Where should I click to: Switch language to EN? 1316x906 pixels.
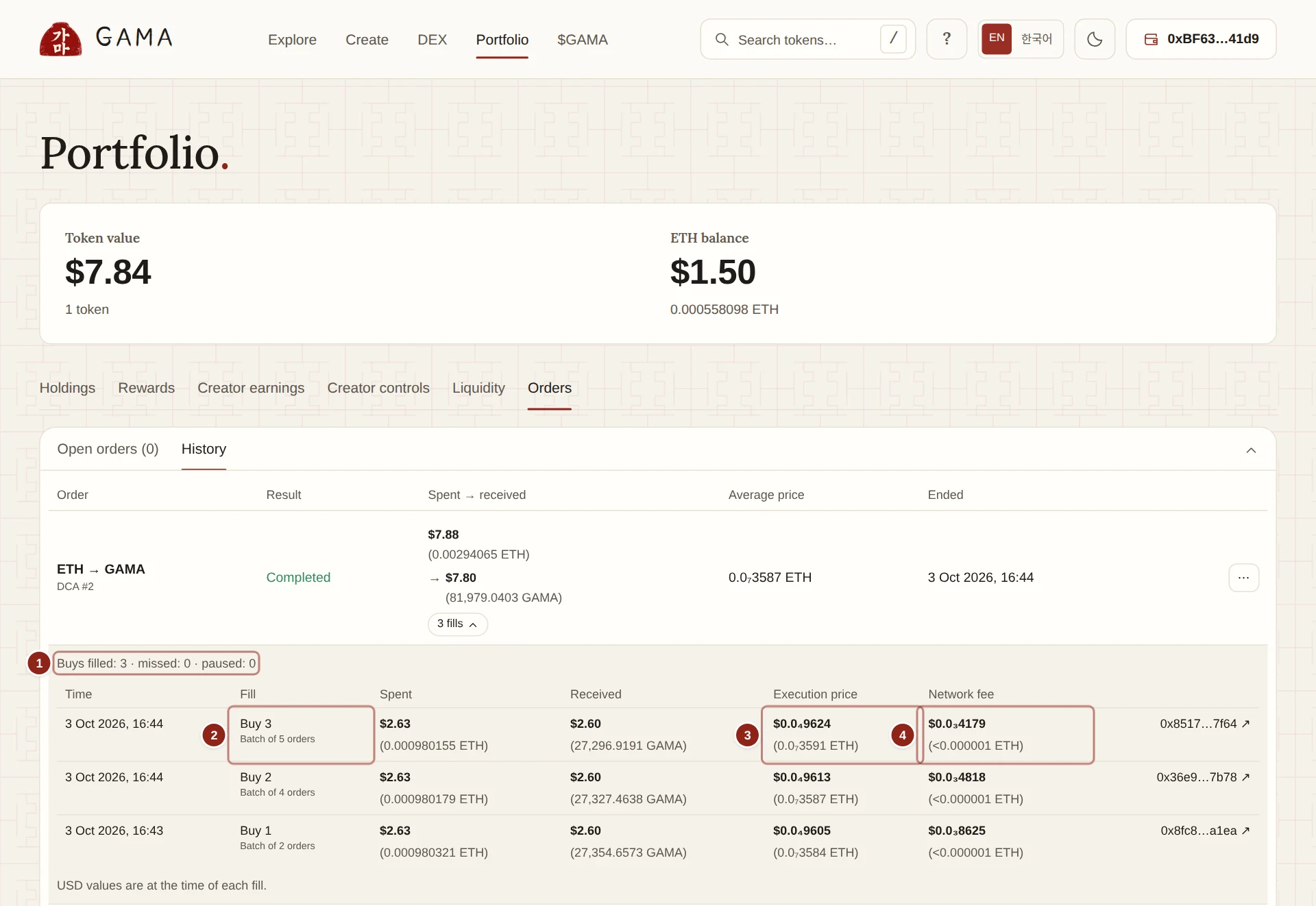click(997, 38)
